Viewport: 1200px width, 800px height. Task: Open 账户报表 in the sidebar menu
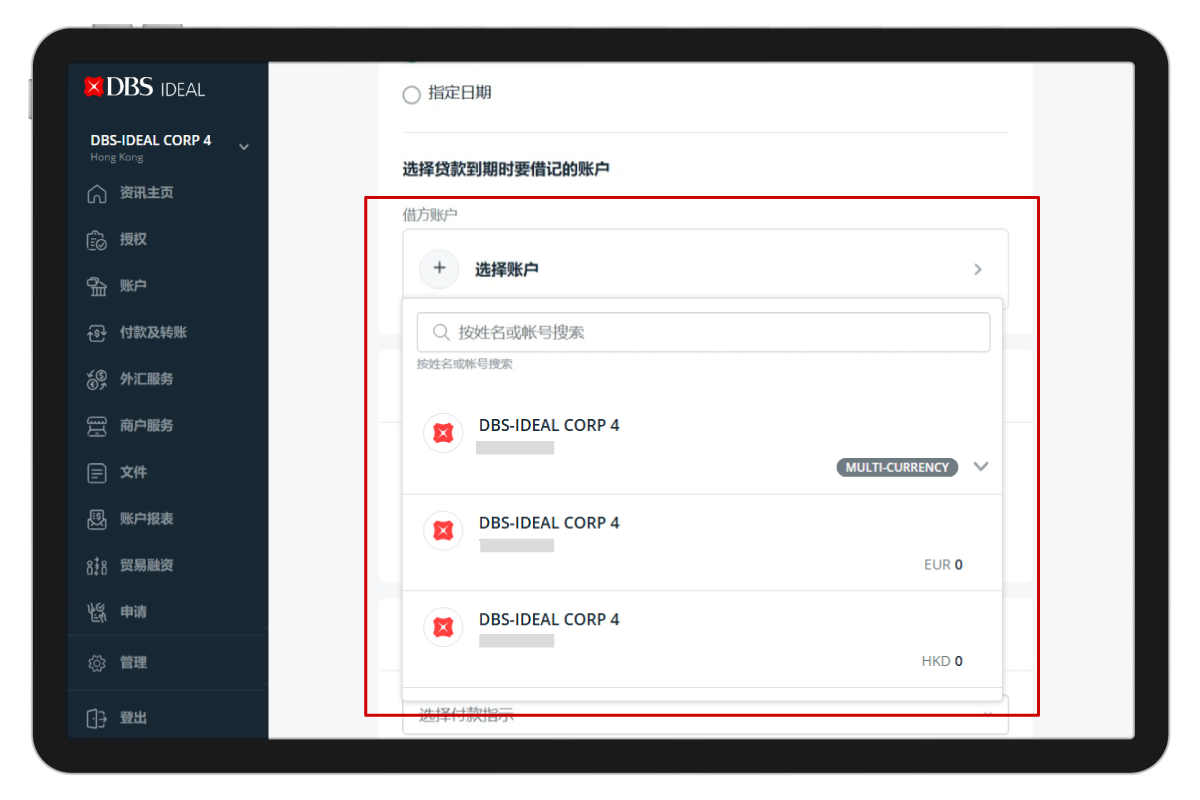pyautogui.click(x=146, y=519)
